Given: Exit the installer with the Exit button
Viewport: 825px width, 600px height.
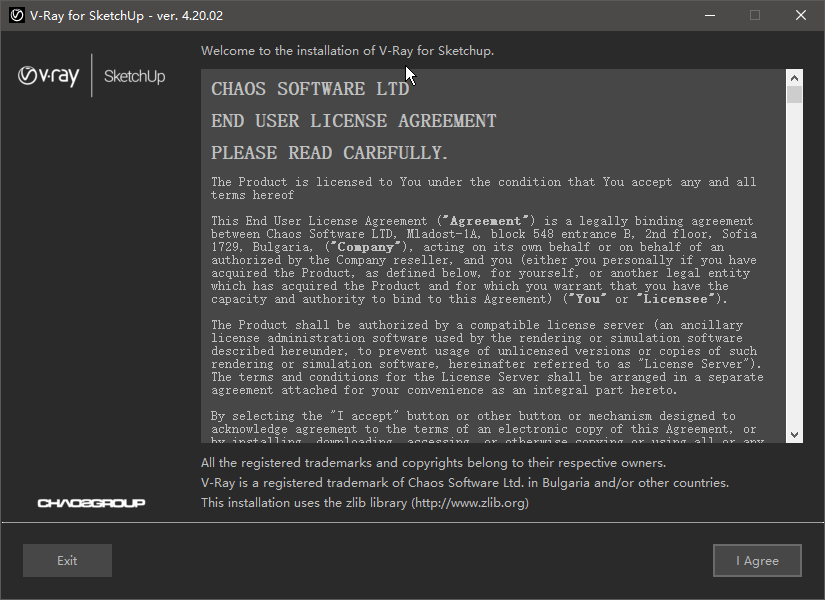Looking at the screenshot, I should 67,561.
